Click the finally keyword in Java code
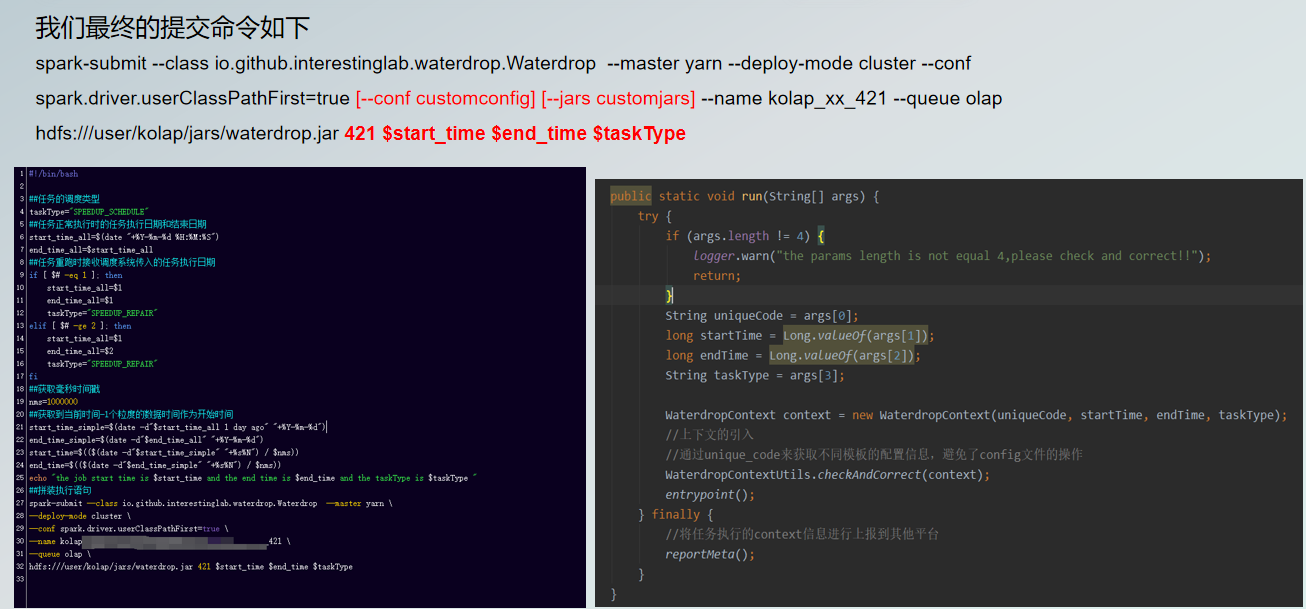Screen dimensions: 1306x609 pyautogui.click(x=676, y=514)
